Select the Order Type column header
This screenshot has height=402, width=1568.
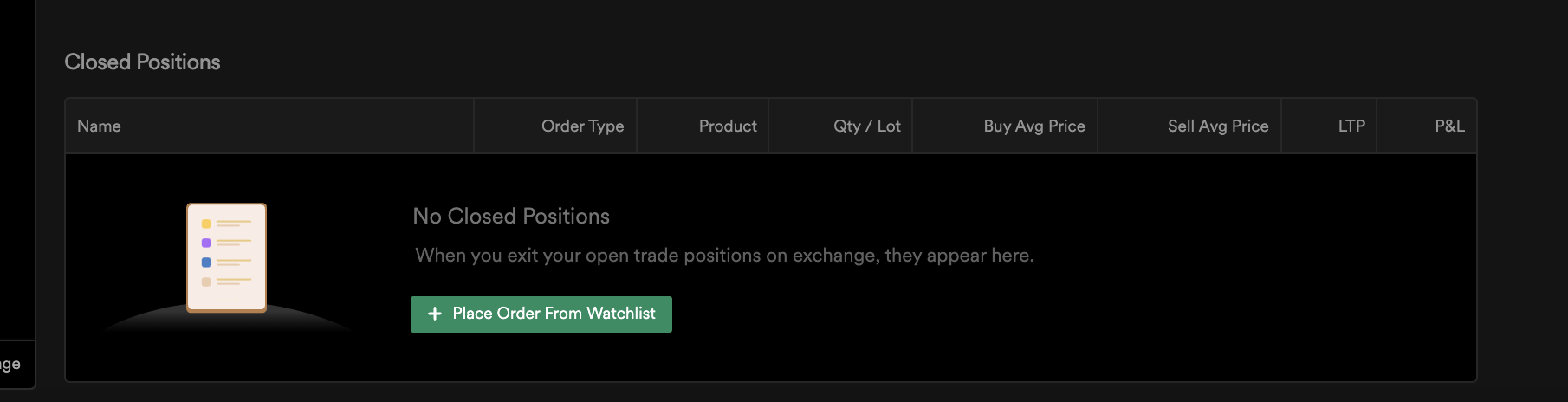pyautogui.click(x=582, y=126)
